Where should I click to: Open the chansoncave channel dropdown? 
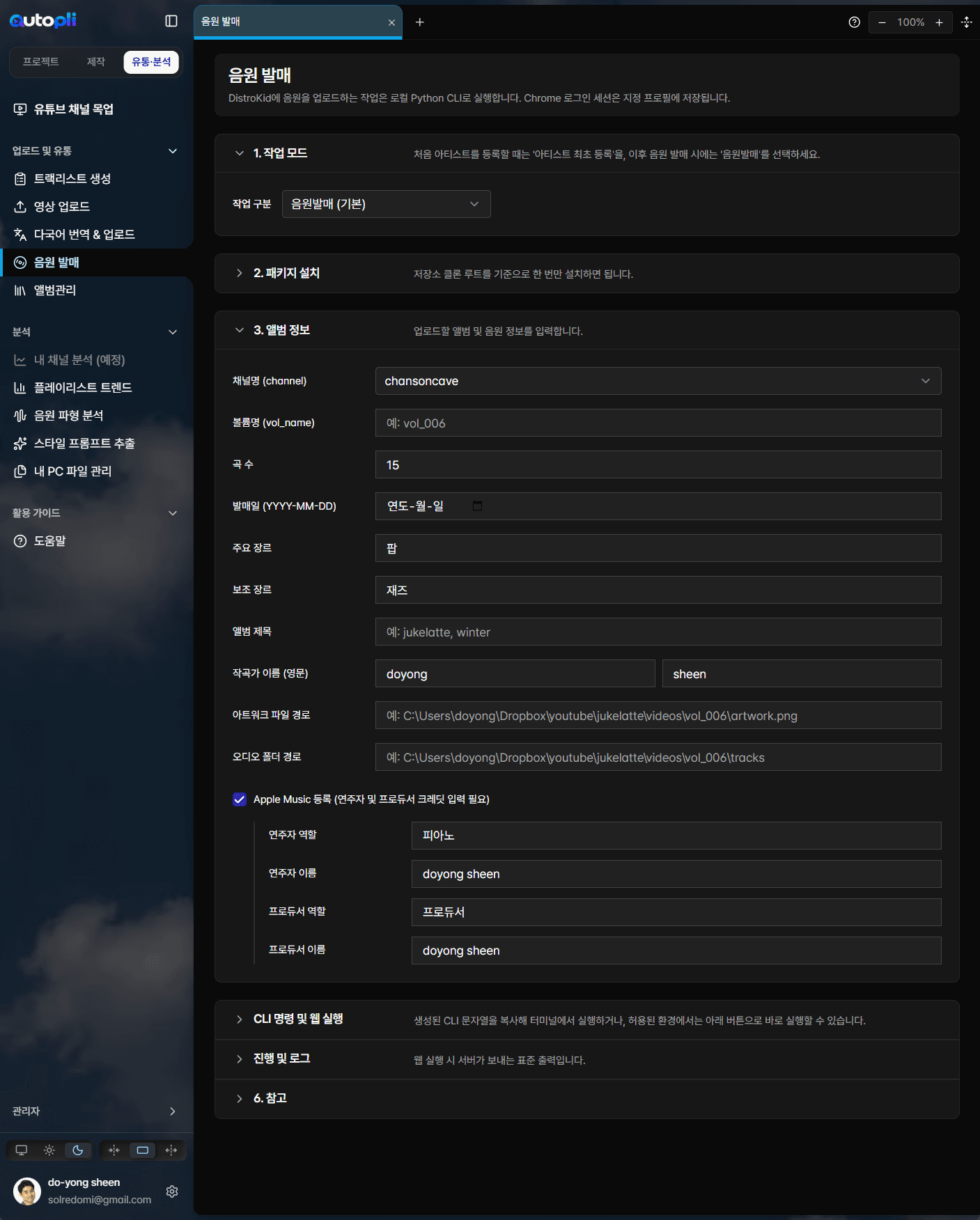[x=658, y=381]
